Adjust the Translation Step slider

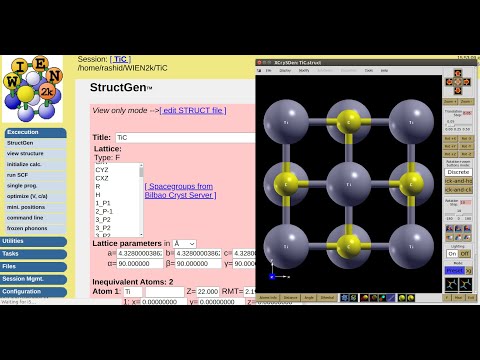(x=458, y=125)
